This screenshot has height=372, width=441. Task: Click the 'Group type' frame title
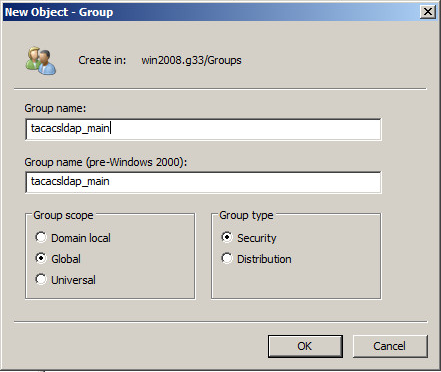coord(246,215)
